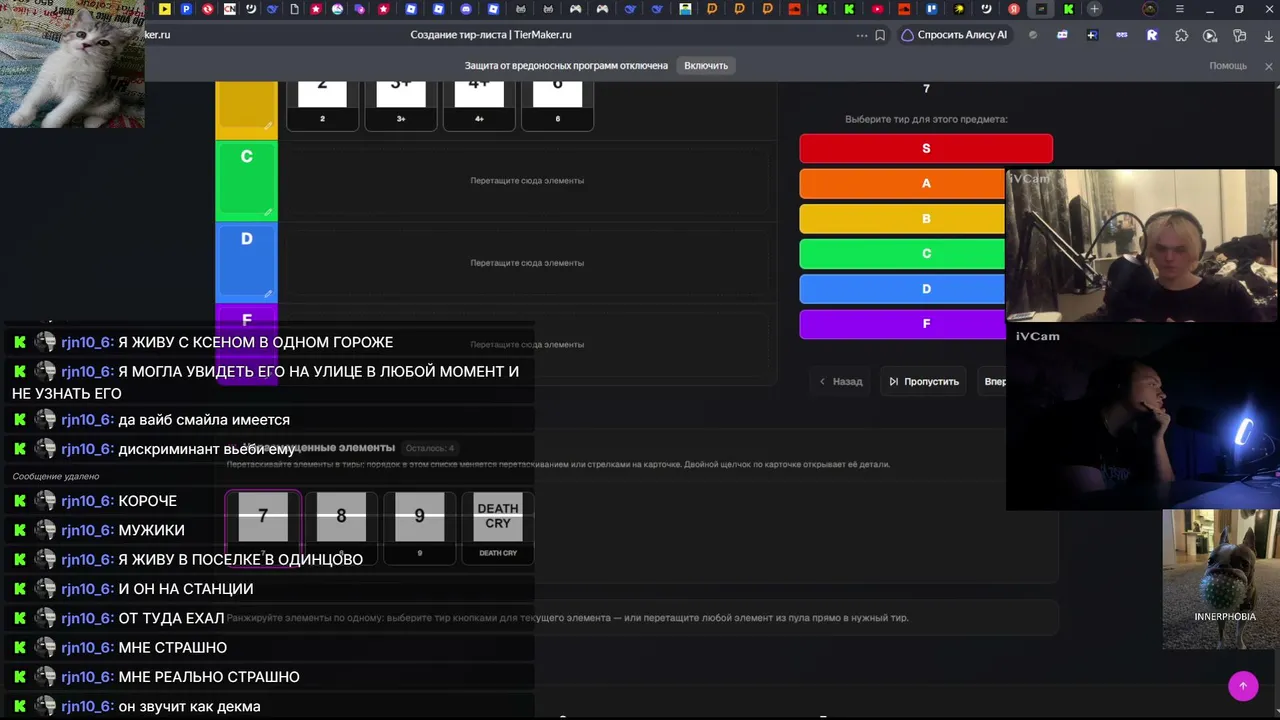Click 'Пропустить' to skip this item
The image size is (1280, 720).
click(x=924, y=381)
